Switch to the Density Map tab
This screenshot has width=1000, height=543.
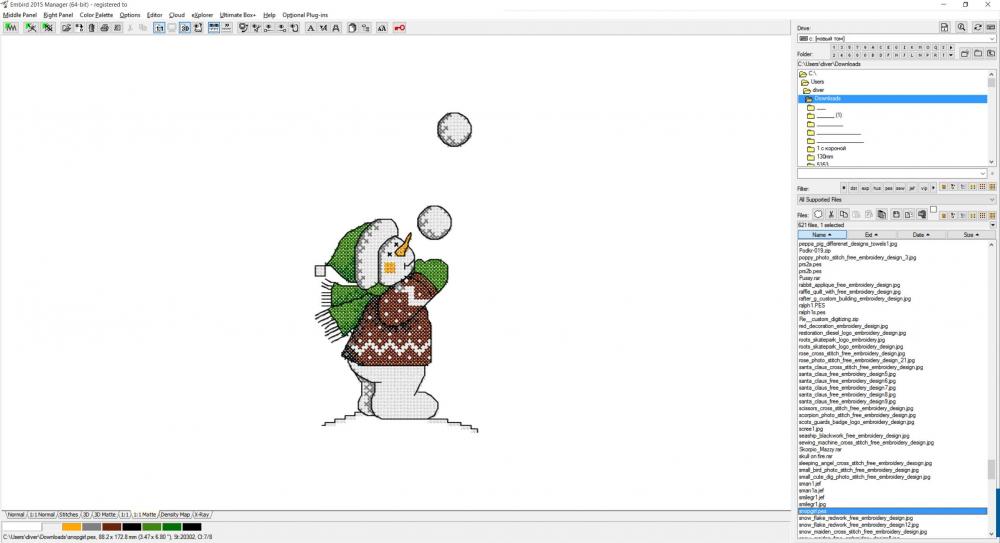pyautogui.click(x=175, y=514)
